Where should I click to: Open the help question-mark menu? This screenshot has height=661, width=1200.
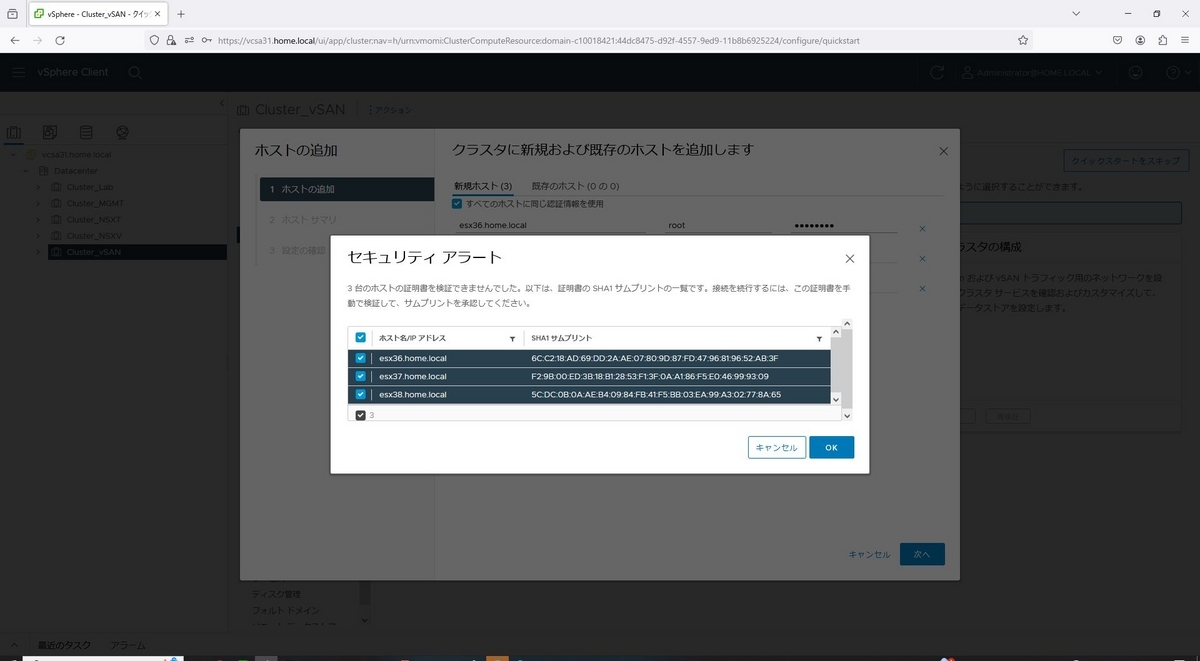point(1176,72)
